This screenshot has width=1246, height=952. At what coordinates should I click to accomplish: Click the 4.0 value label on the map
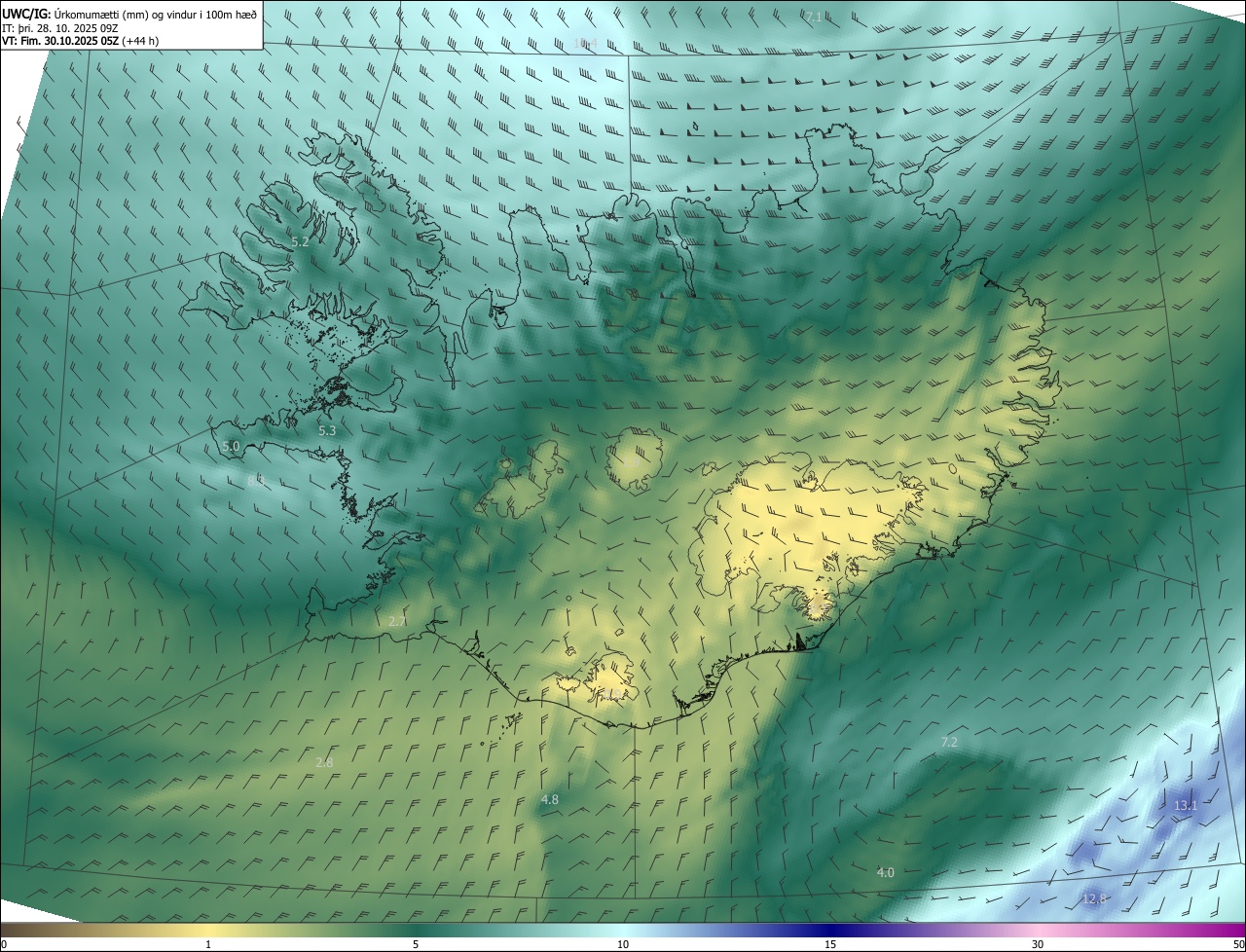click(x=885, y=872)
